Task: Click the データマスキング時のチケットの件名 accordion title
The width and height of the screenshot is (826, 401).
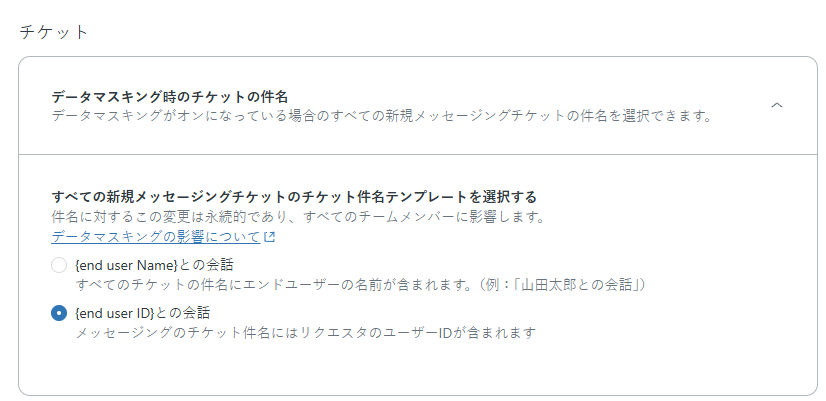Action: (x=170, y=96)
